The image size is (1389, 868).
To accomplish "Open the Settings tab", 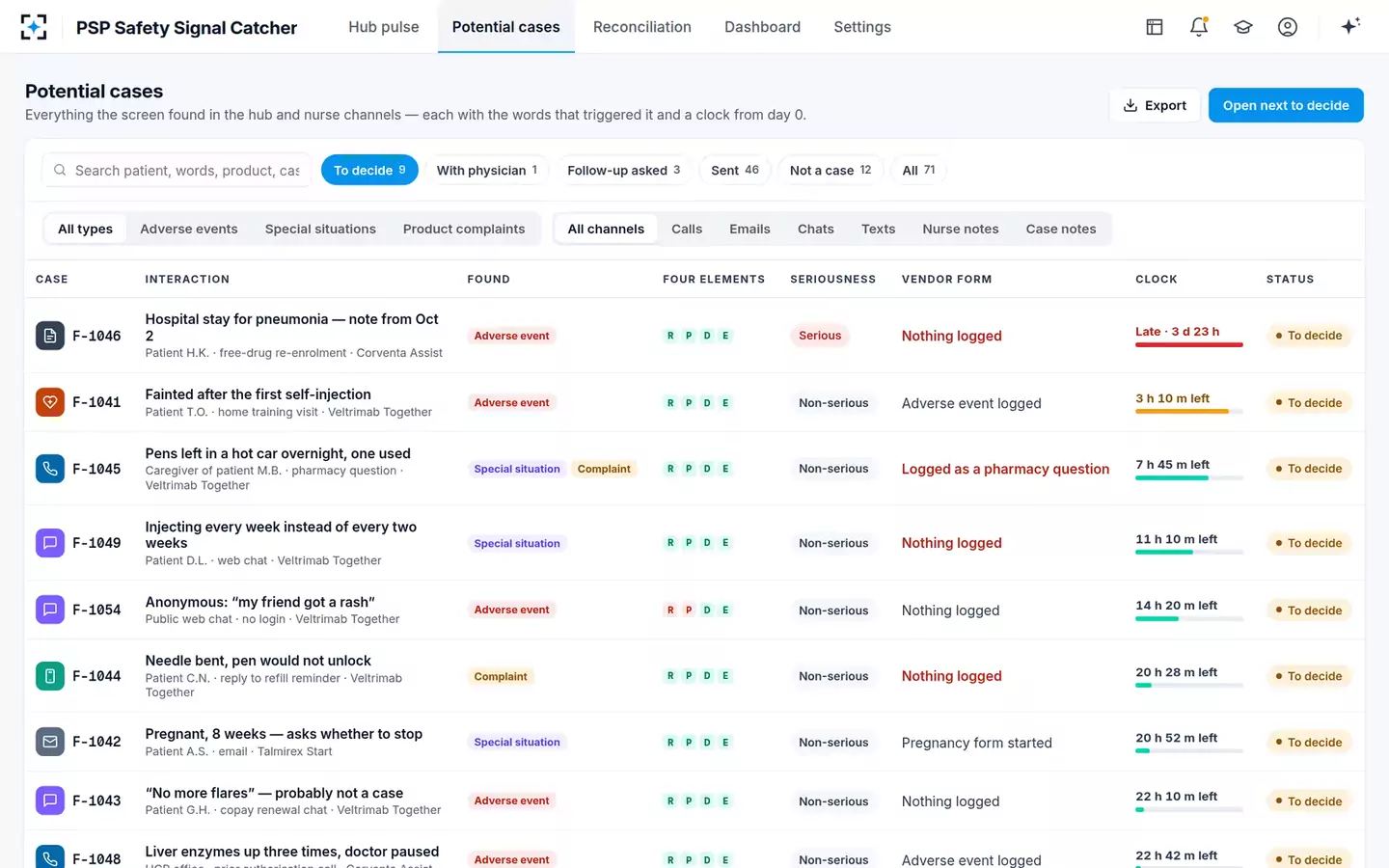I will tap(862, 27).
